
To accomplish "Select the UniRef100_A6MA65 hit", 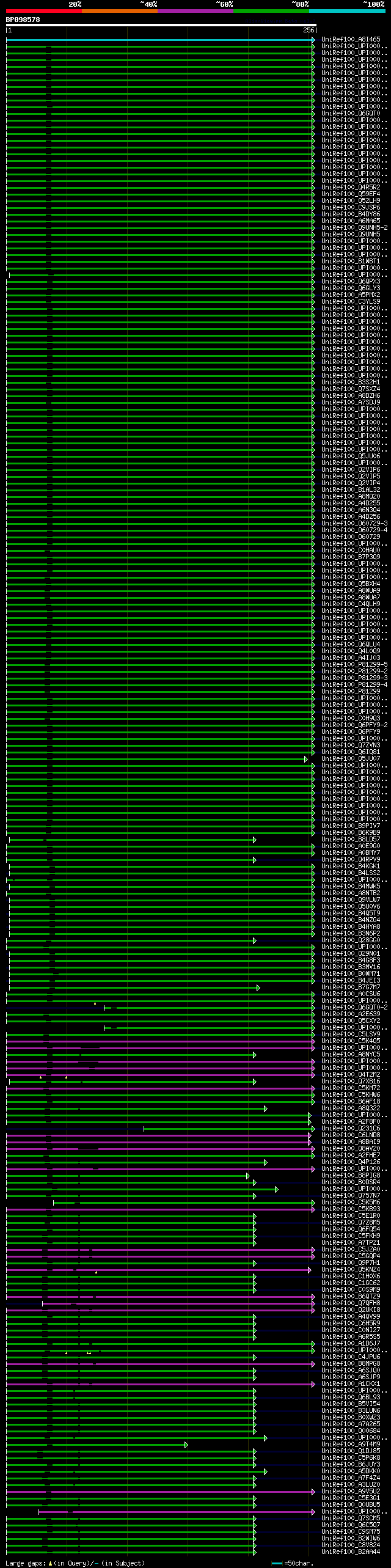I will [351, 221].
